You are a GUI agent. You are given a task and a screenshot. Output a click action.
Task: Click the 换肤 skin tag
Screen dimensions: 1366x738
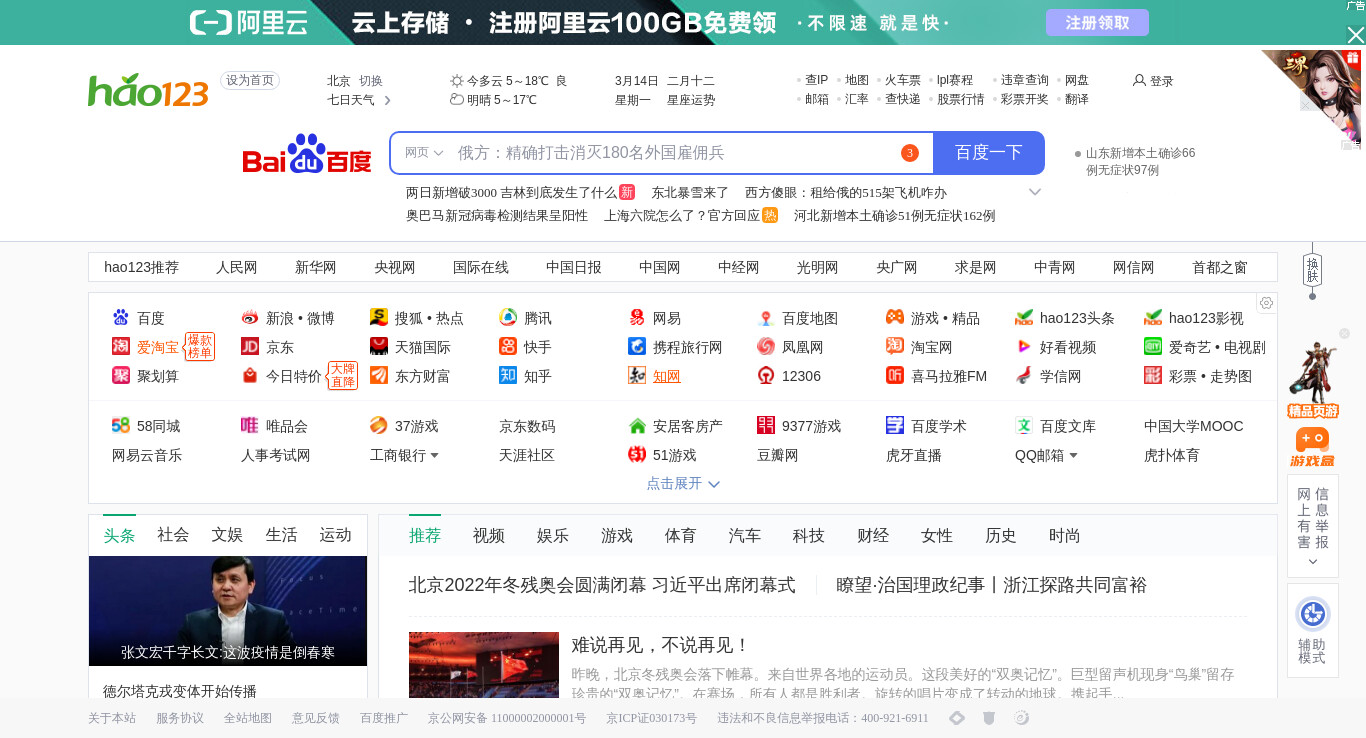[1312, 269]
